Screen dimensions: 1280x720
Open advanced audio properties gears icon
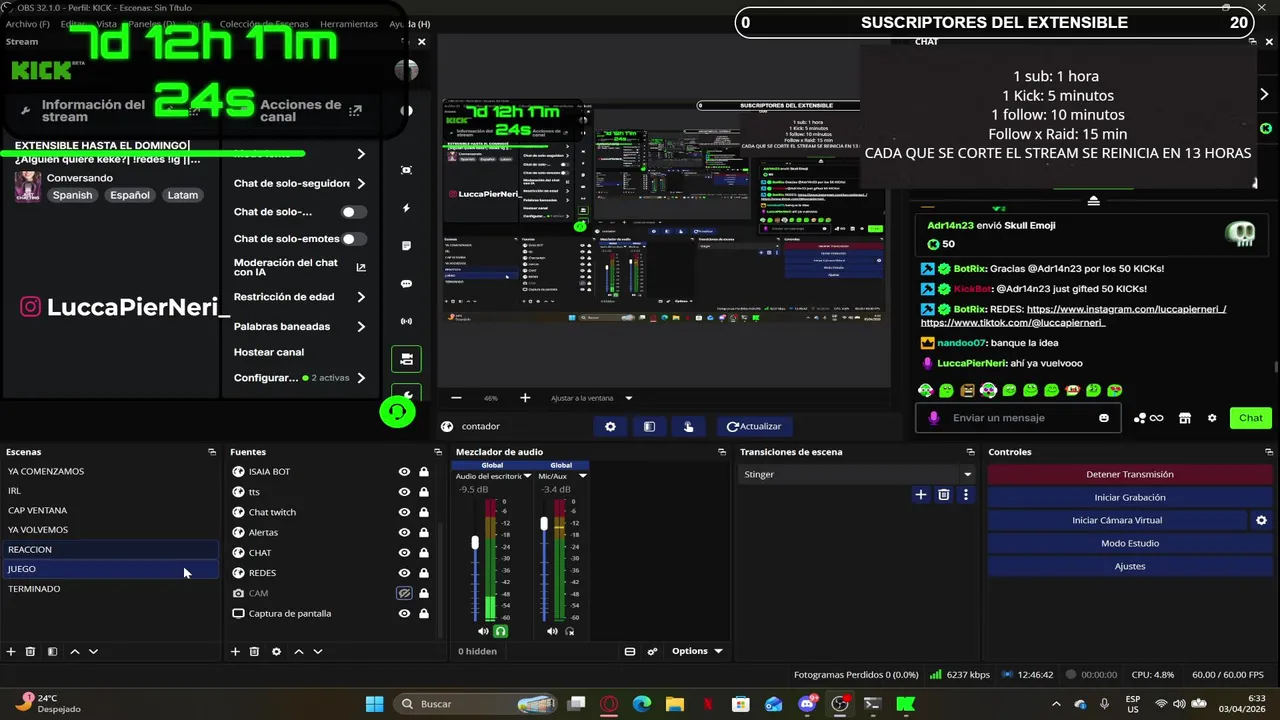point(652,651)
